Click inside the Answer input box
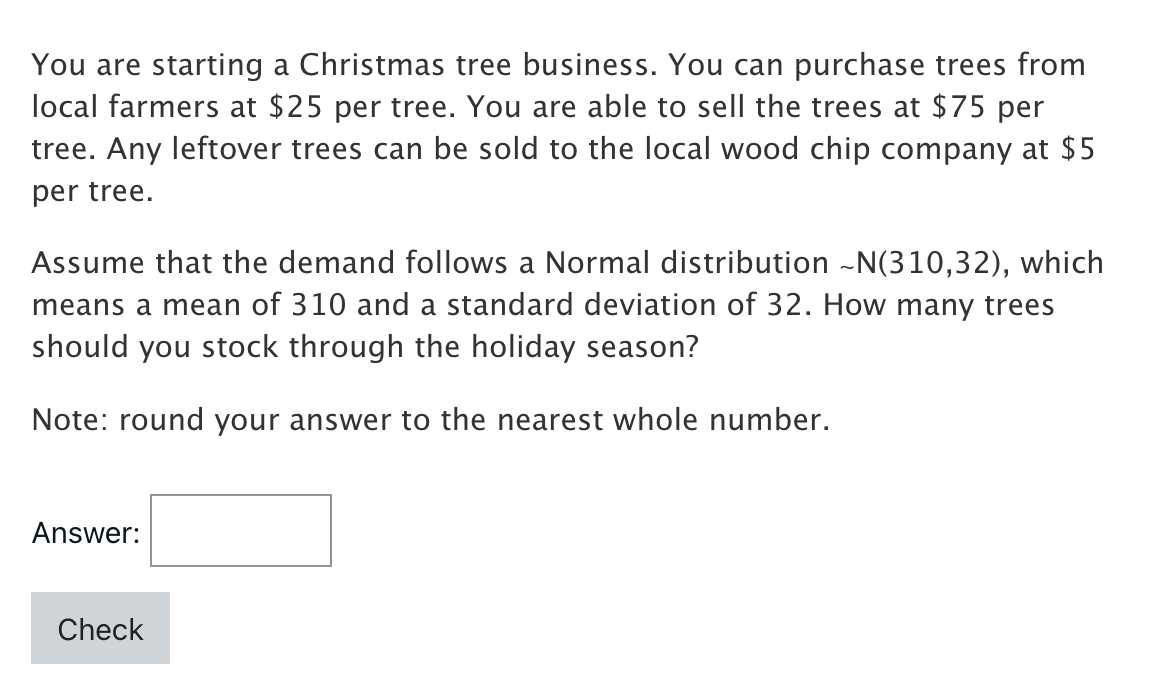This screenshot has width=1154, height=686. tap(240, 530)
